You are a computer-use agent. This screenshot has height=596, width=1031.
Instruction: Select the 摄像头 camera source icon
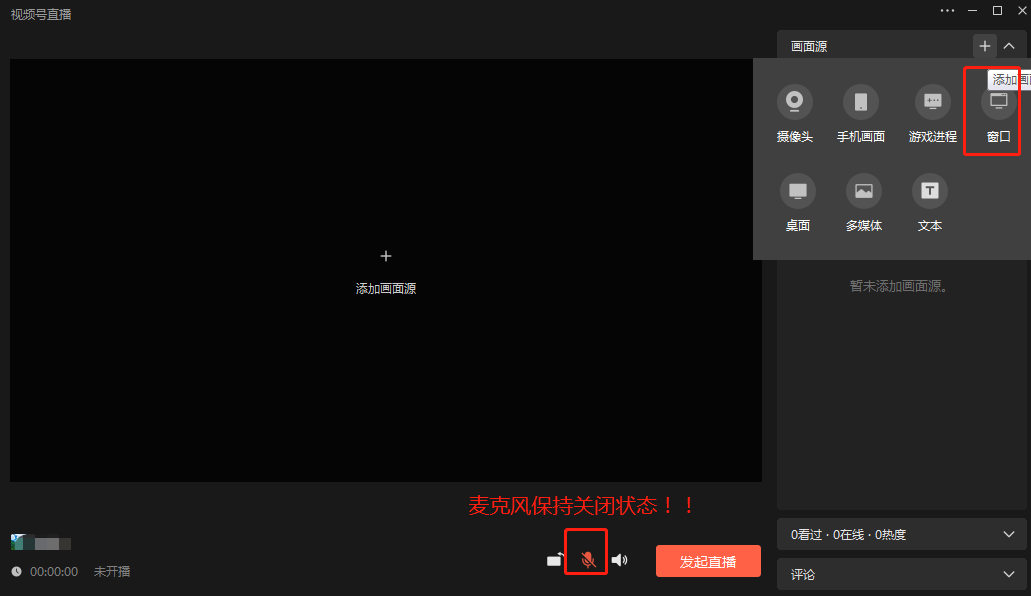pos(794,112)
